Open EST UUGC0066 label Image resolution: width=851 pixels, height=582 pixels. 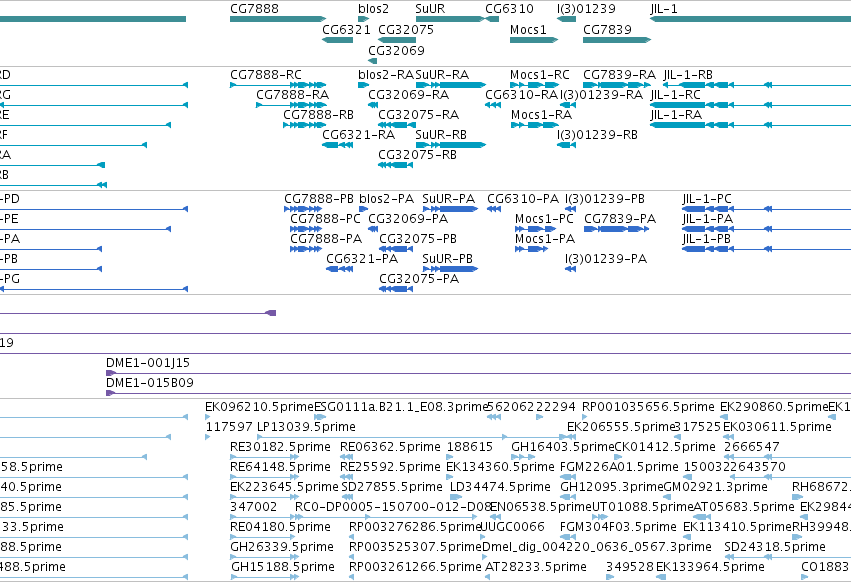click(x=513, y=527)
